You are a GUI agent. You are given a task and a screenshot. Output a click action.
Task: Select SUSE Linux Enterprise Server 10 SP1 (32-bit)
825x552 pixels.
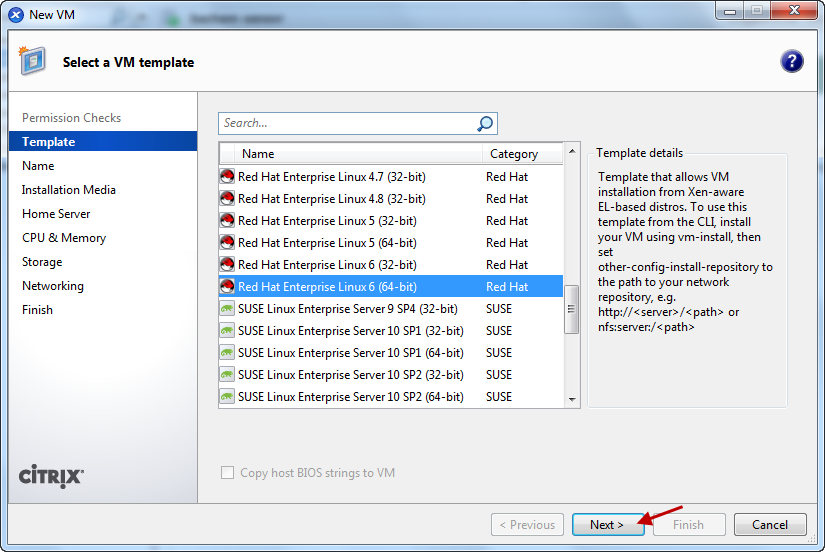pos(391,330)
